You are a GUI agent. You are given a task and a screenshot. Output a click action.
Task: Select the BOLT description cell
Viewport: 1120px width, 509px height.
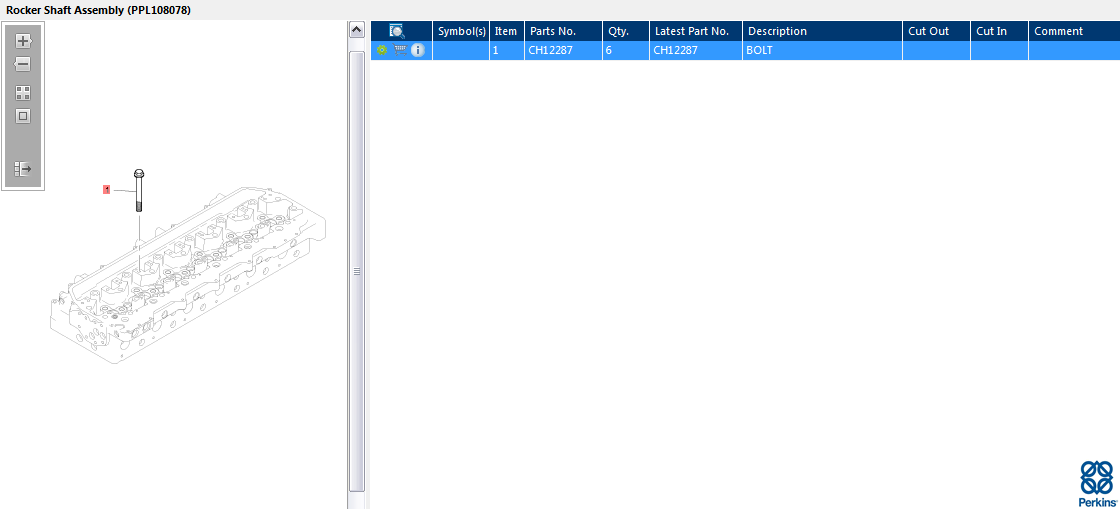pos(822,51)
